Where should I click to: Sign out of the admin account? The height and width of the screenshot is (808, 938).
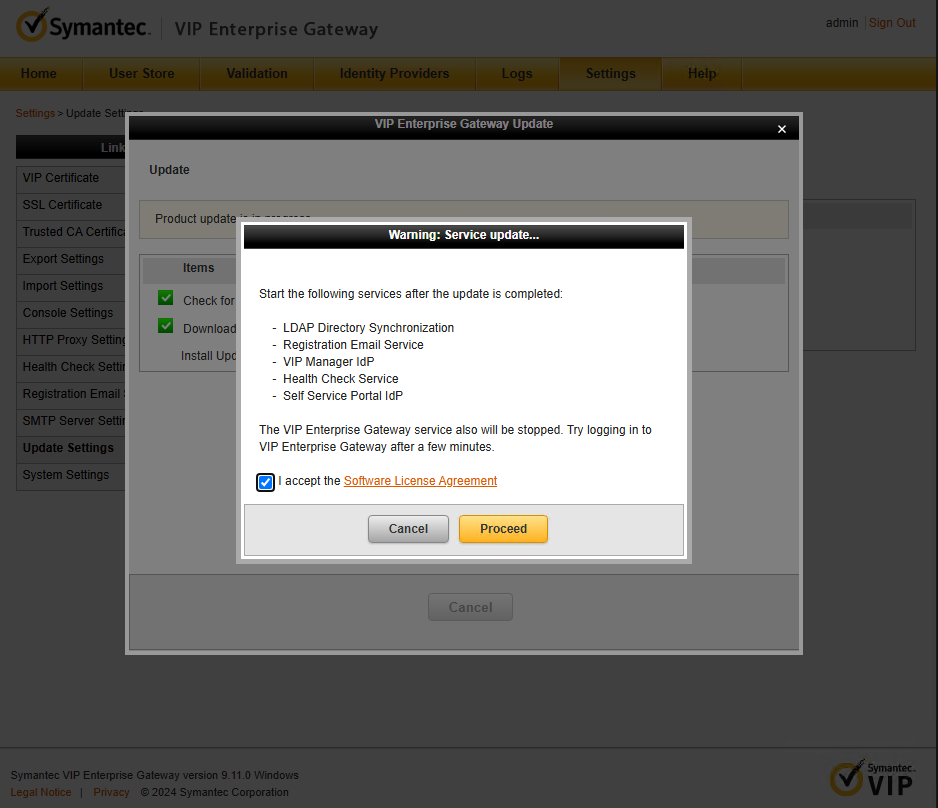pyautogui.click(x=892, y=23)
